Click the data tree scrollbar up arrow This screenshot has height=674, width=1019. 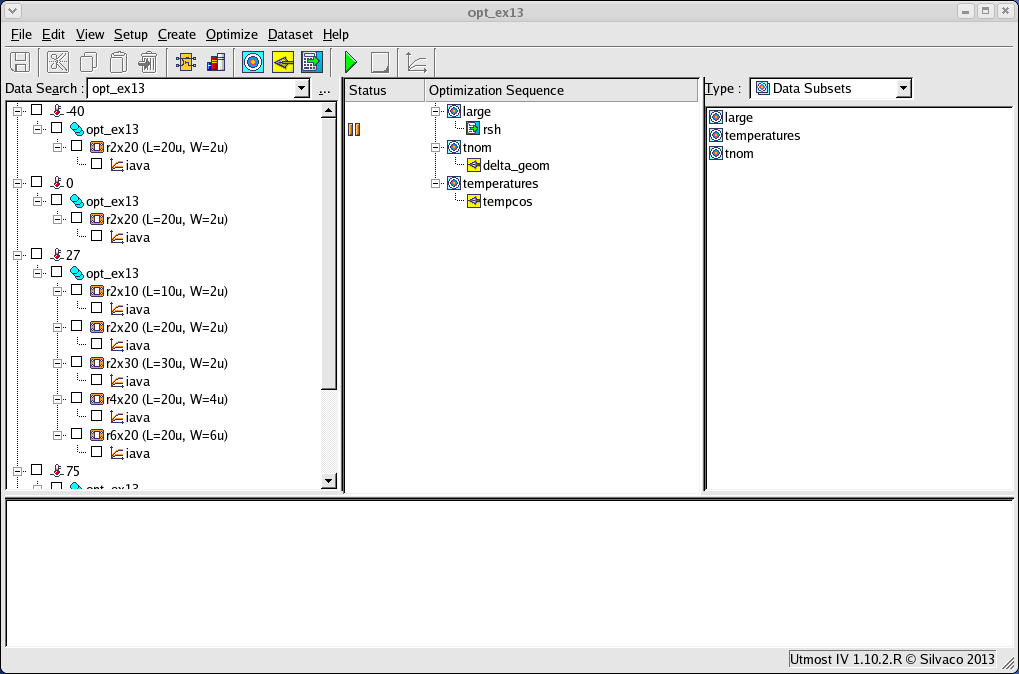pyautogui.click(x=329, y=110)
